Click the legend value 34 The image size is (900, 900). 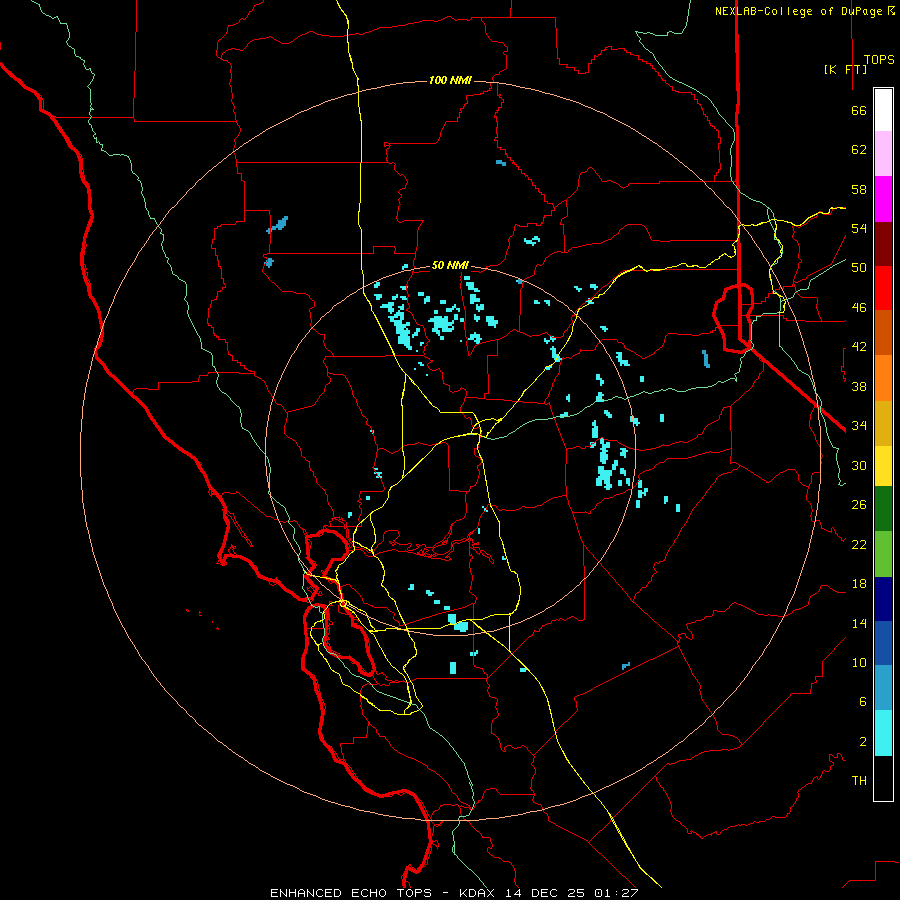coord(859,426)
